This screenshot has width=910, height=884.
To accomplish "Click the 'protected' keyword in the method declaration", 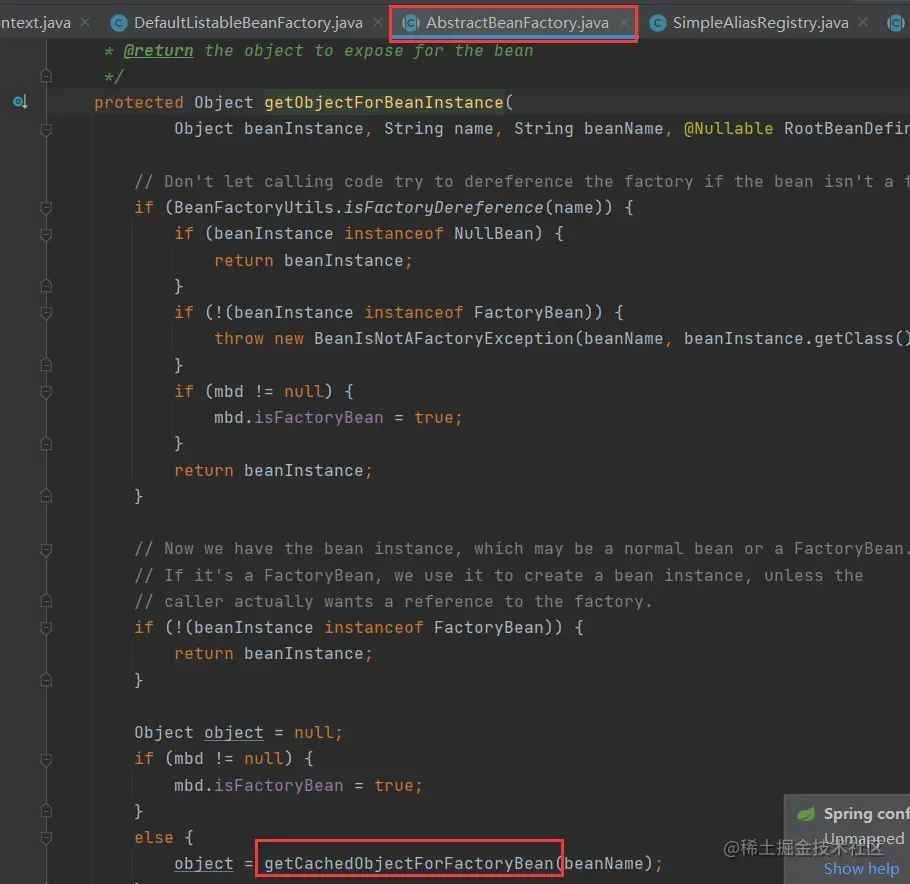I will [x=139, y=103].
